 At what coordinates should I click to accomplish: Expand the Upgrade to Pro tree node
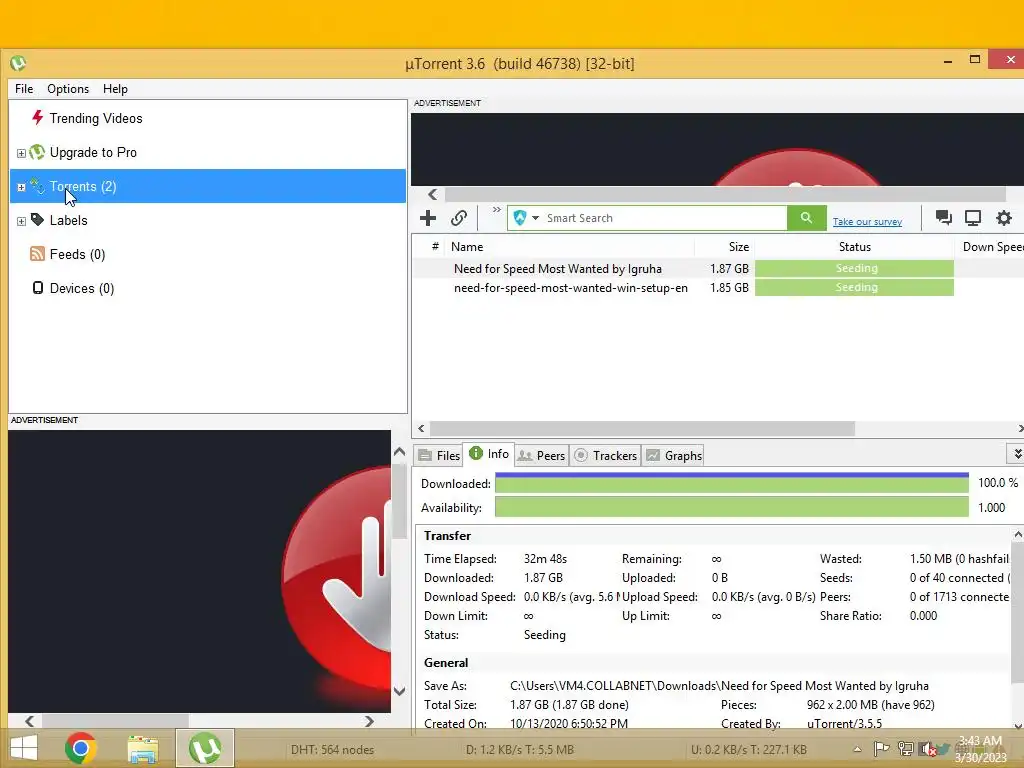pos(21,153)
